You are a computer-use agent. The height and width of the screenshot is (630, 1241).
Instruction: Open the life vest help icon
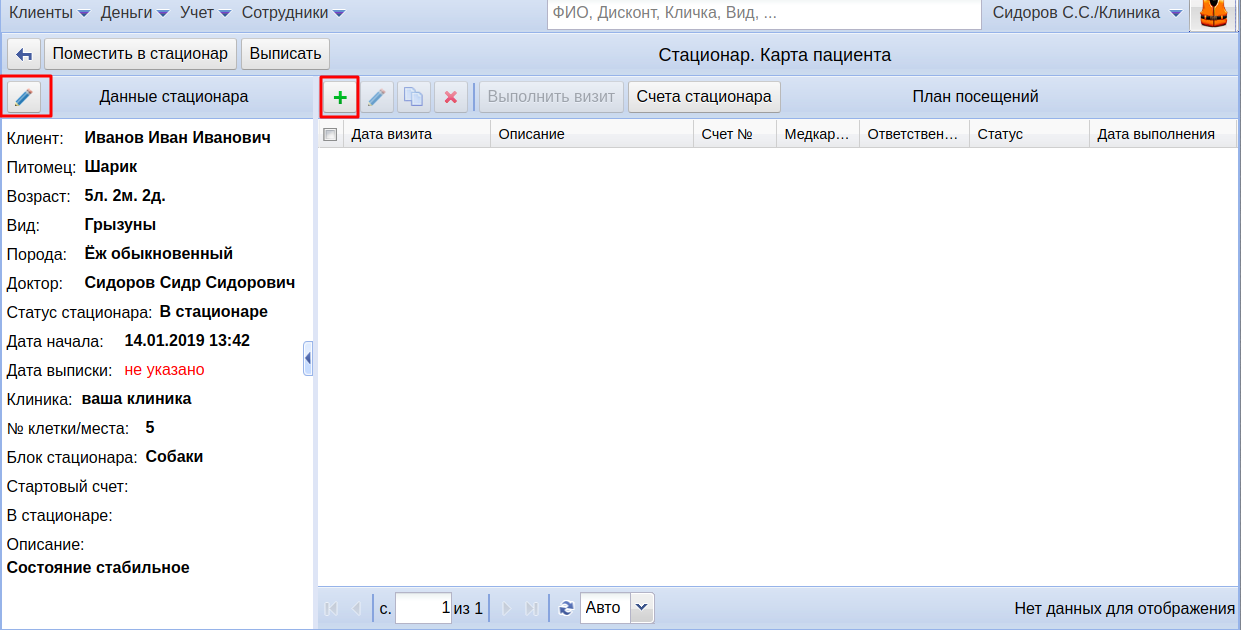click(1214, 15)
